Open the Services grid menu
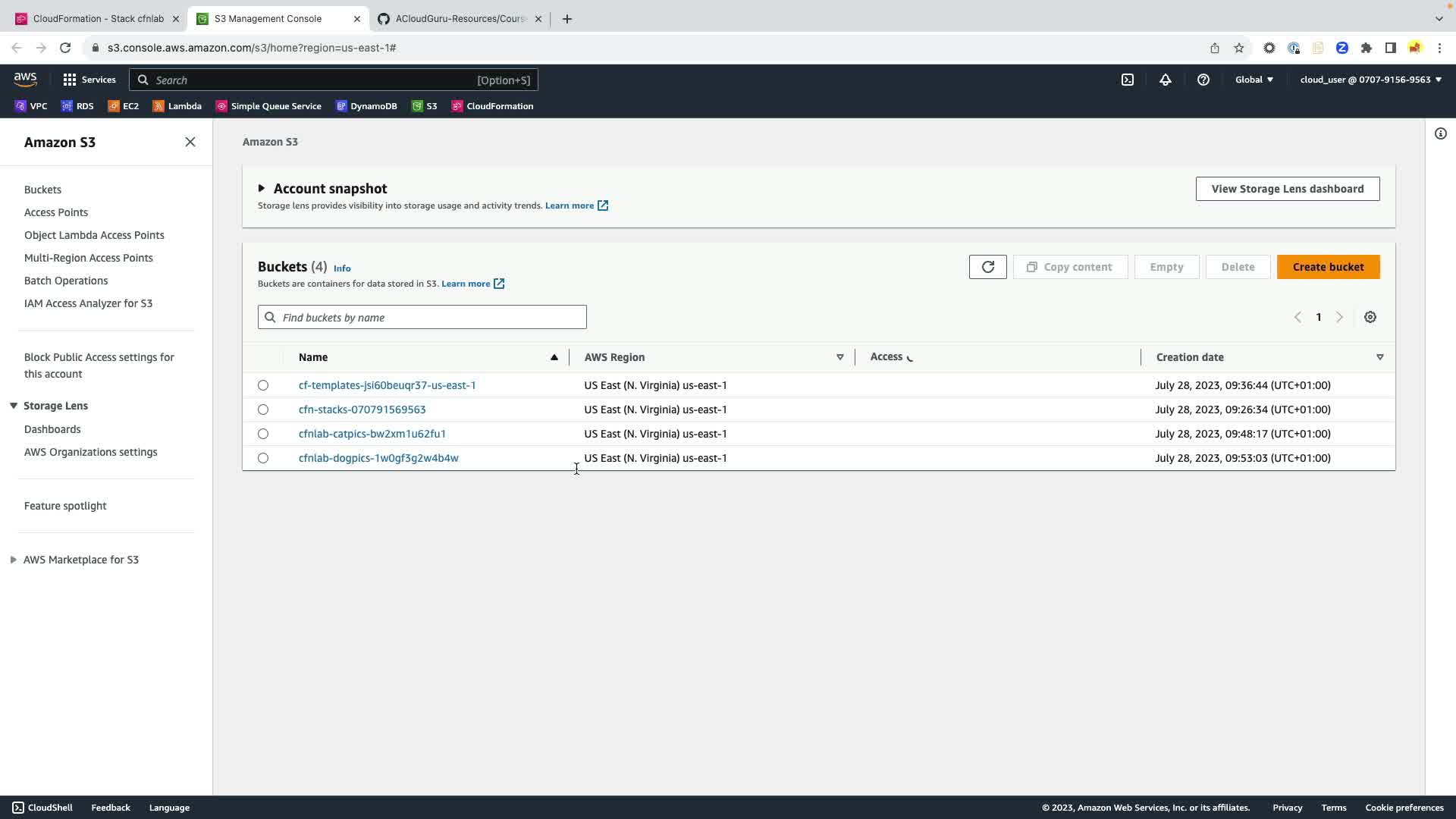Screen dimensions: 1456x819 89,80
